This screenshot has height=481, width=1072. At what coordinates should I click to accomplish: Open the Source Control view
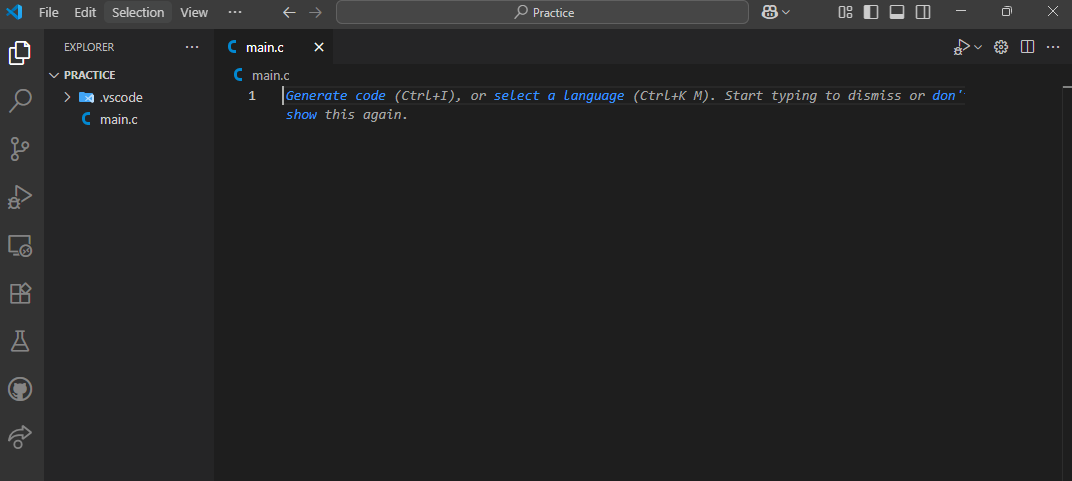pyautogui.click(x=21, y=149)
